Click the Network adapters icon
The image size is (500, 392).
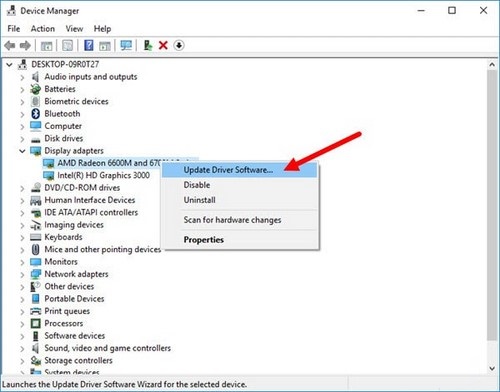tap(35, 274)
